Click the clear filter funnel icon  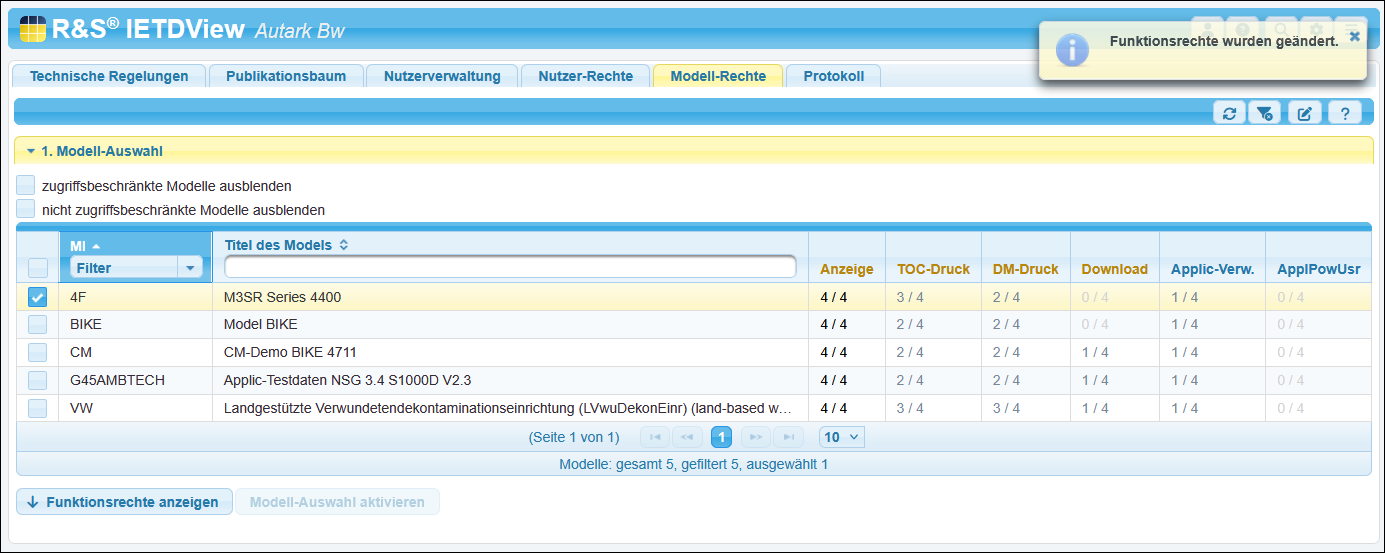1265,113
